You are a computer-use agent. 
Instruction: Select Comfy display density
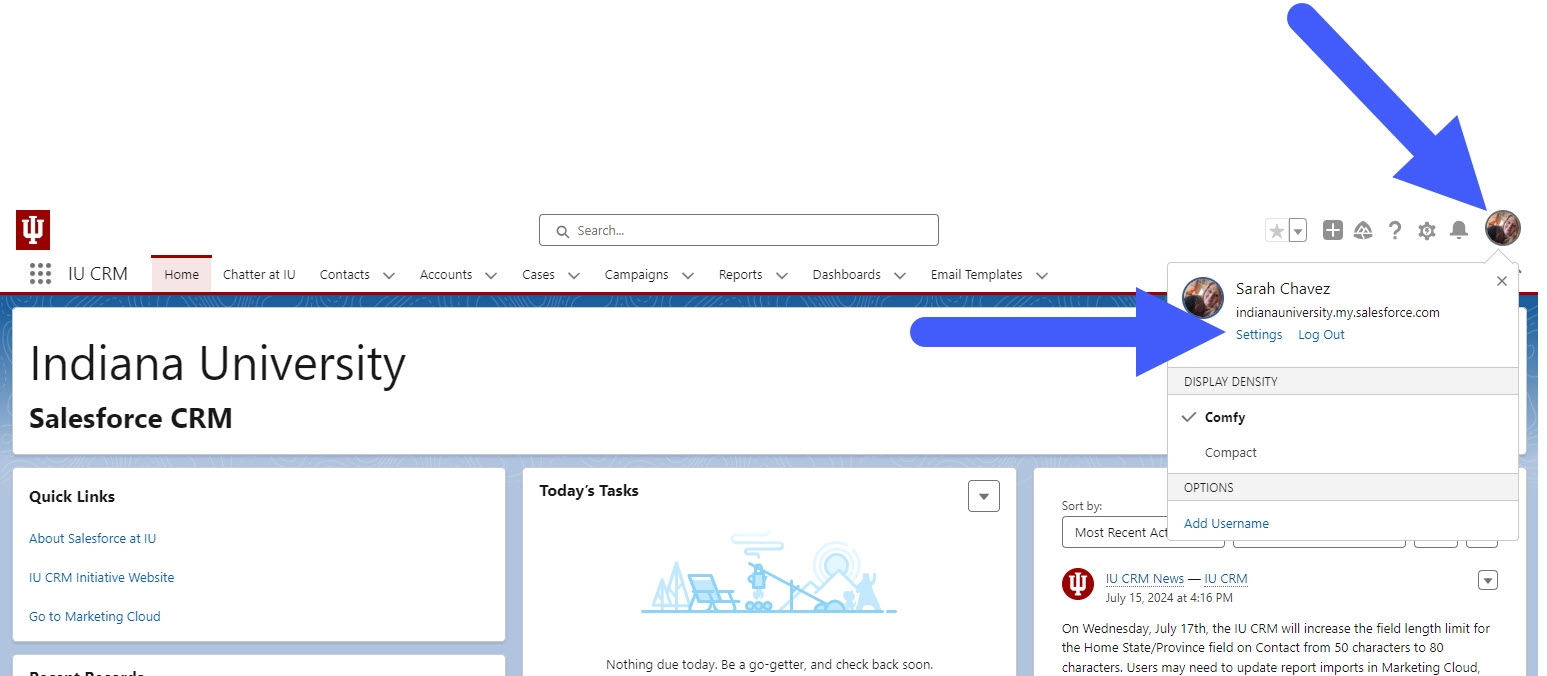(x=1225, y=417)
